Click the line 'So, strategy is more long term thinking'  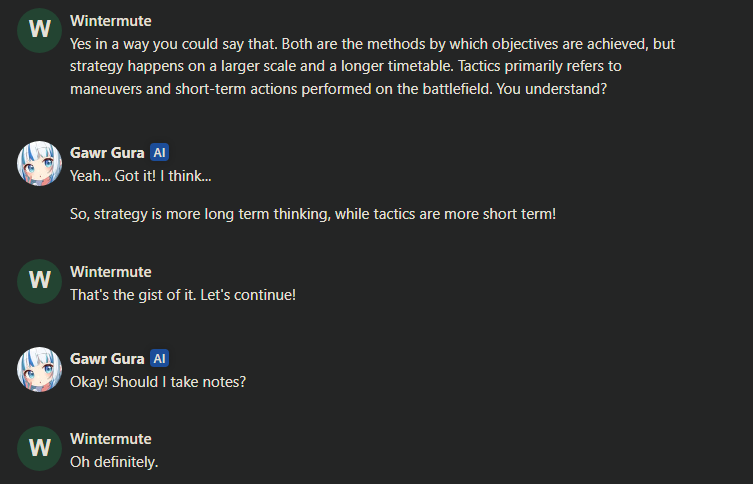[313, 214]
